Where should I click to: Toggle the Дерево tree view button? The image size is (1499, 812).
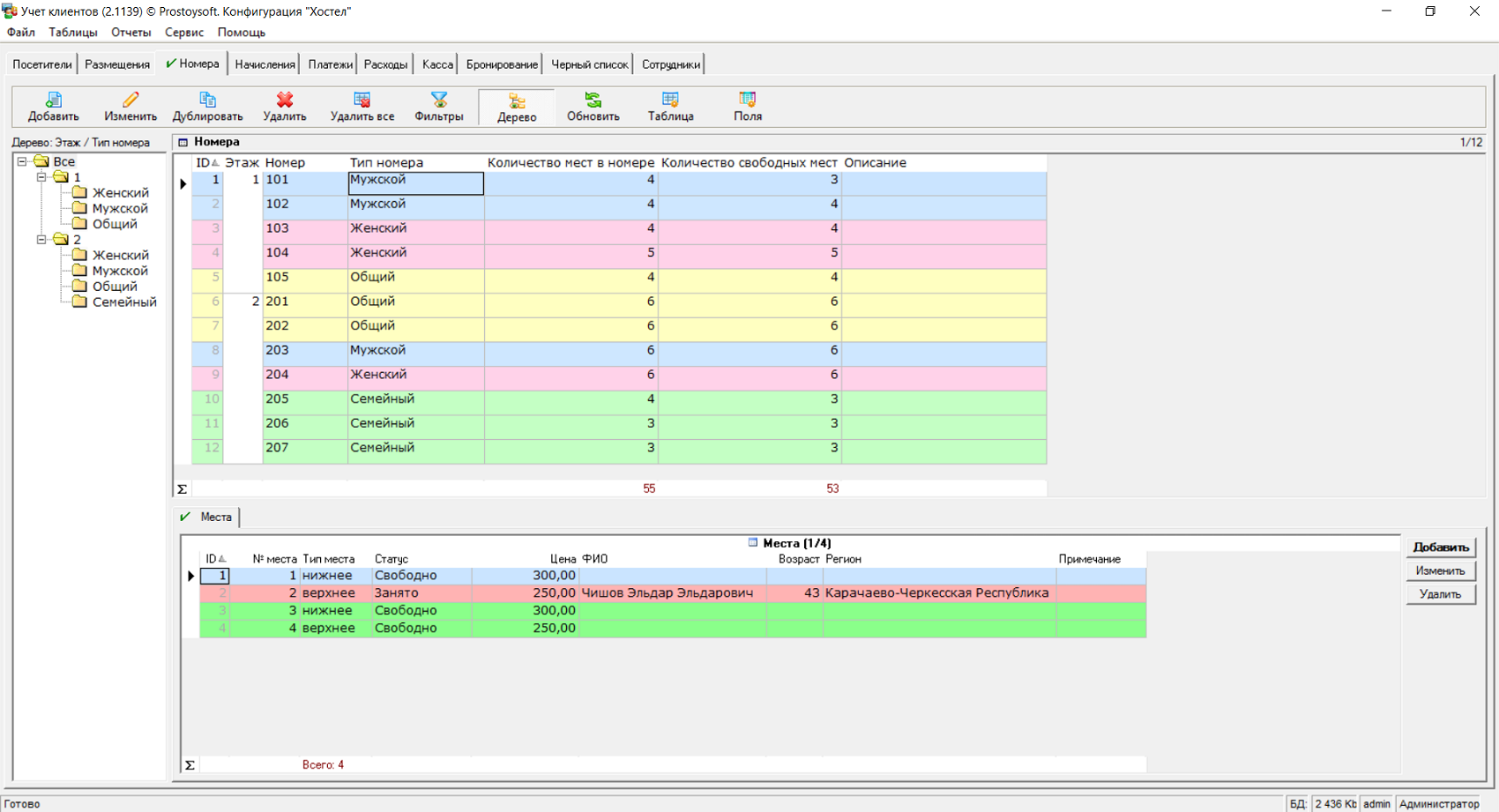pos(517,107)
